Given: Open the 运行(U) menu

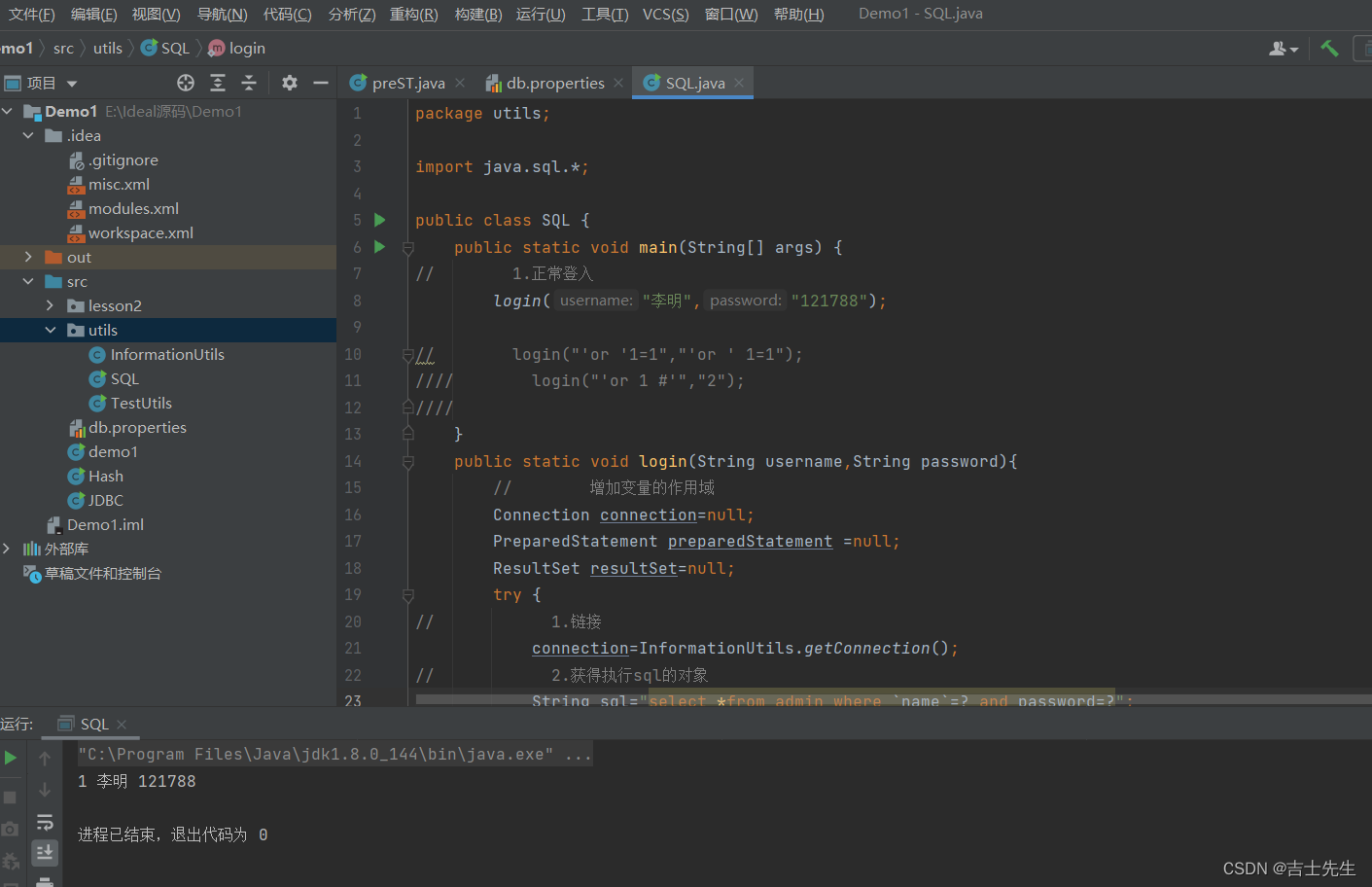Looking at the screenshot, I should point(541,14).
